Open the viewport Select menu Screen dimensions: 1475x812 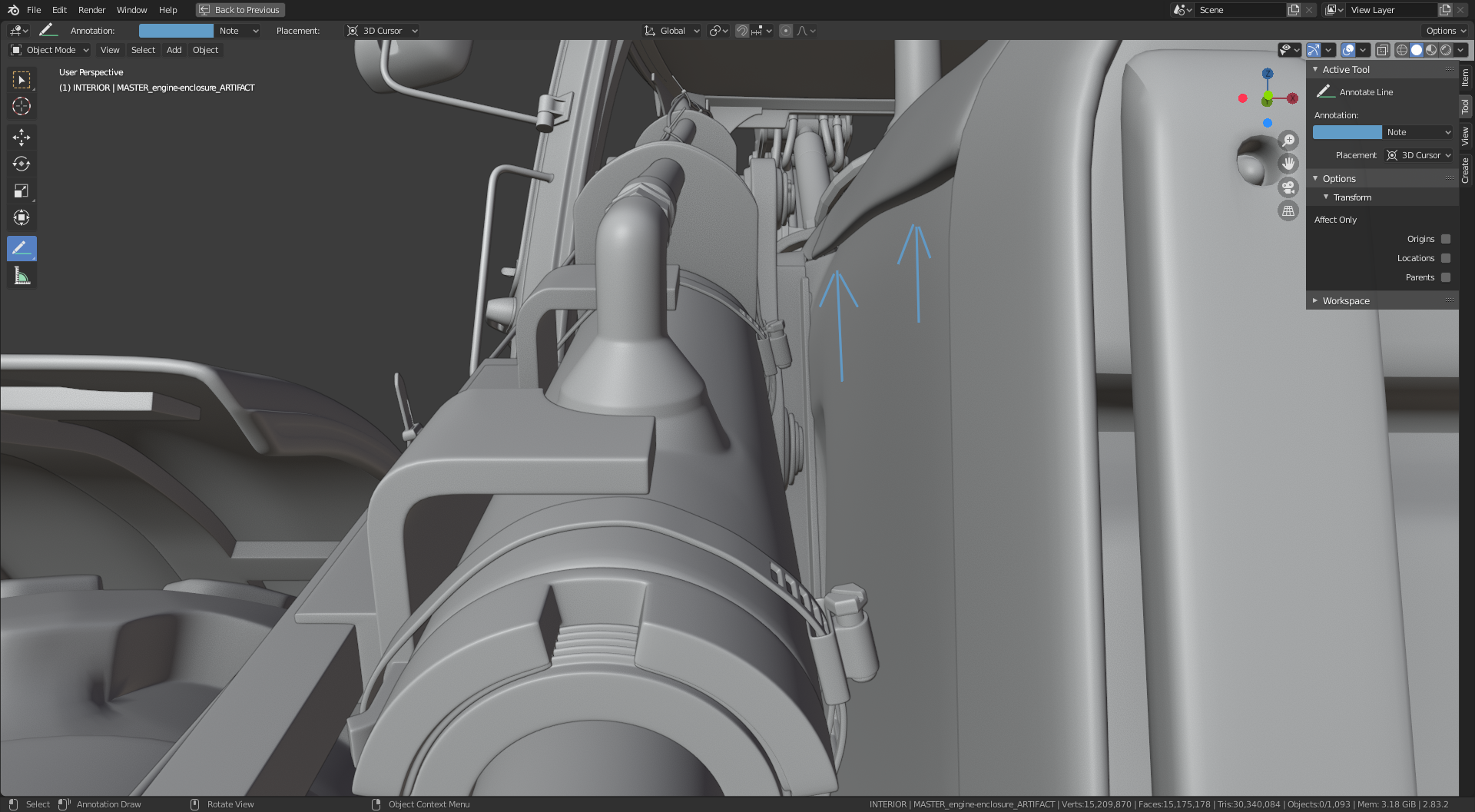tap(143, 50)
